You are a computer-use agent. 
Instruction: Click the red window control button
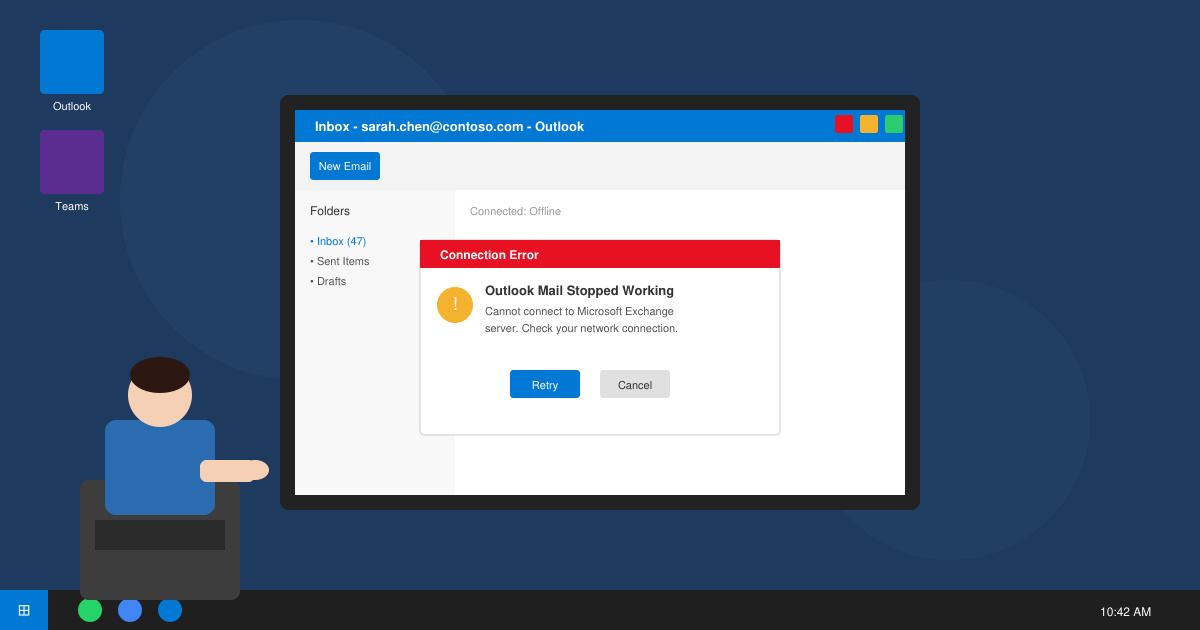click(844, 124)
